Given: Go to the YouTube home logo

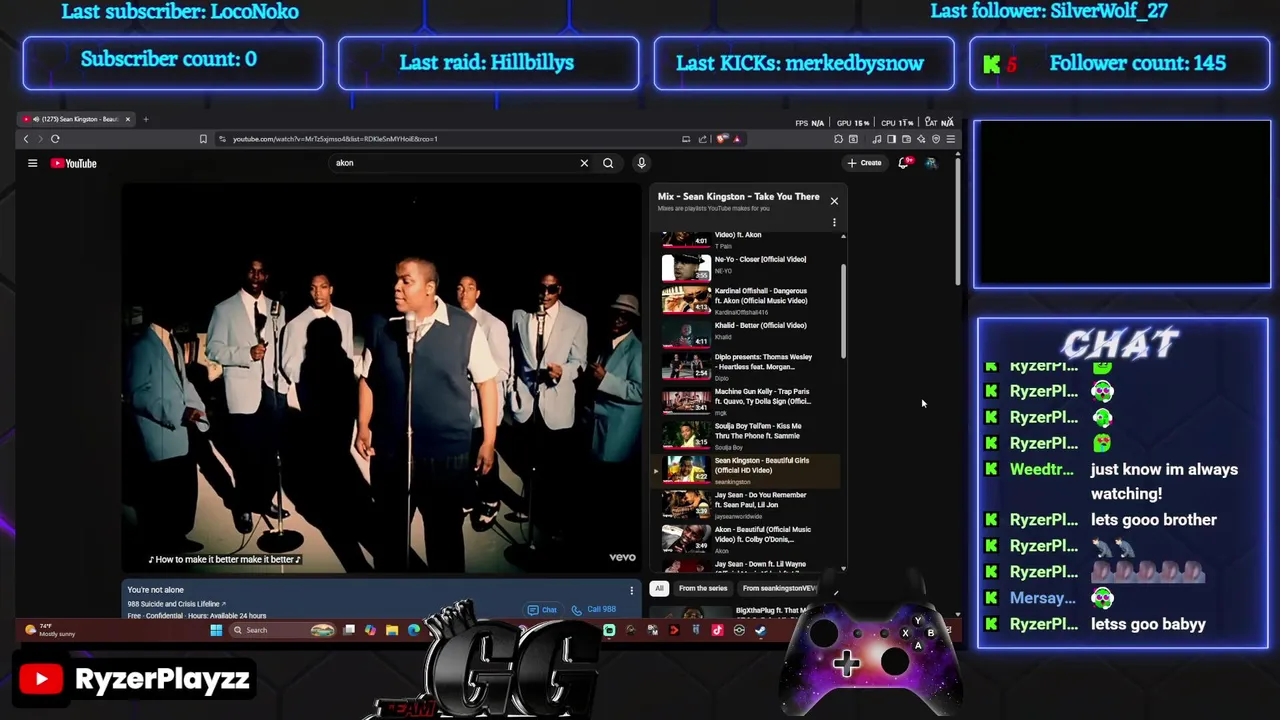Looking at the screenshot, I should 74,163.
